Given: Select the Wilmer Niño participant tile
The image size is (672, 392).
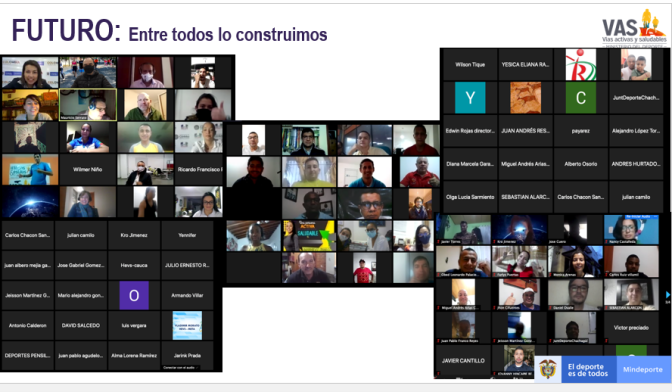Looking at the screenshot, I should [87, 169].
